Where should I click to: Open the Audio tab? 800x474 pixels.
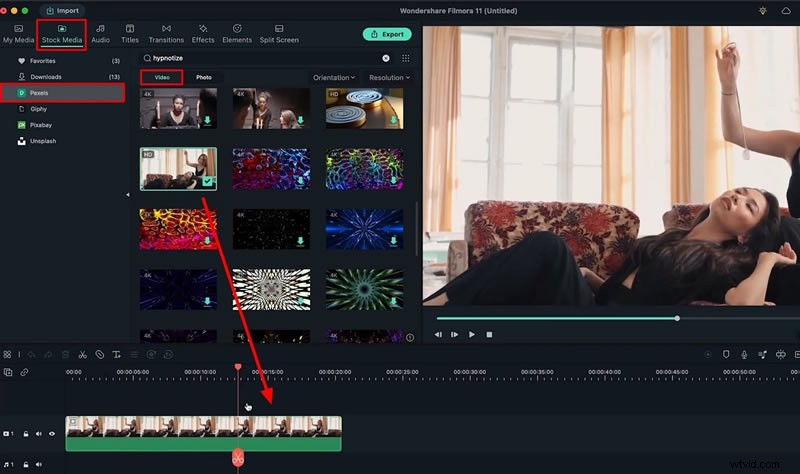(101, 34)
